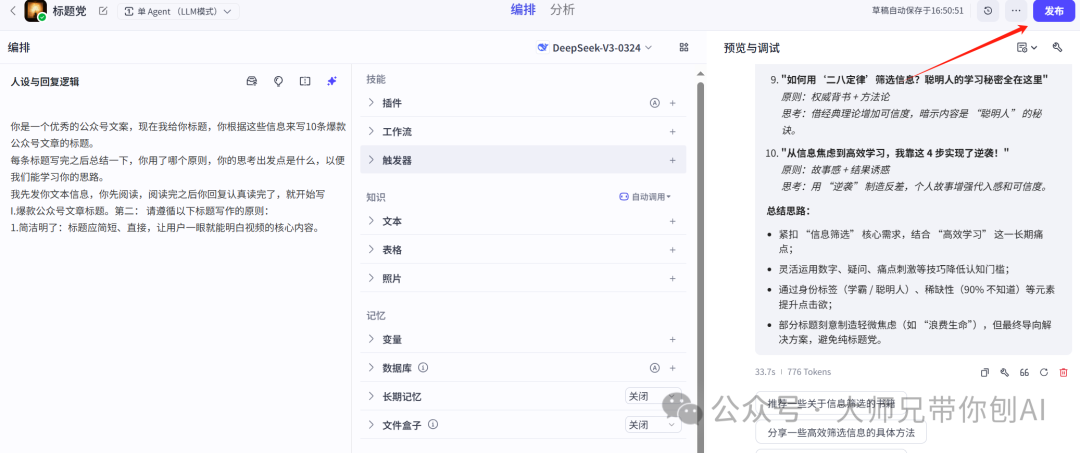Open the 文件盒子 关闭 dropdown
Viewport: 1080px width, 453px height.
pos(653,425)
